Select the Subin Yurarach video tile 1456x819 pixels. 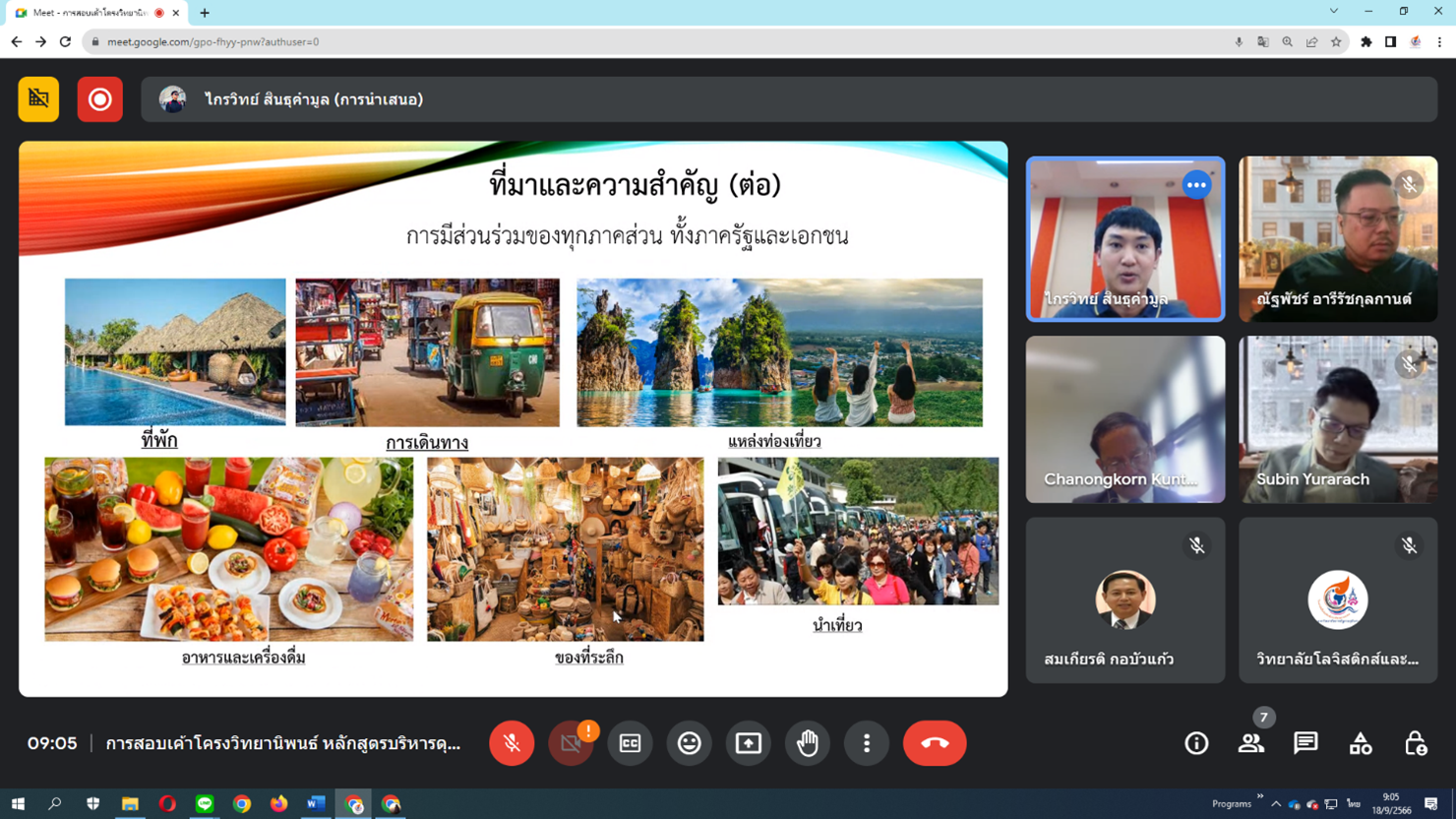1338,419
